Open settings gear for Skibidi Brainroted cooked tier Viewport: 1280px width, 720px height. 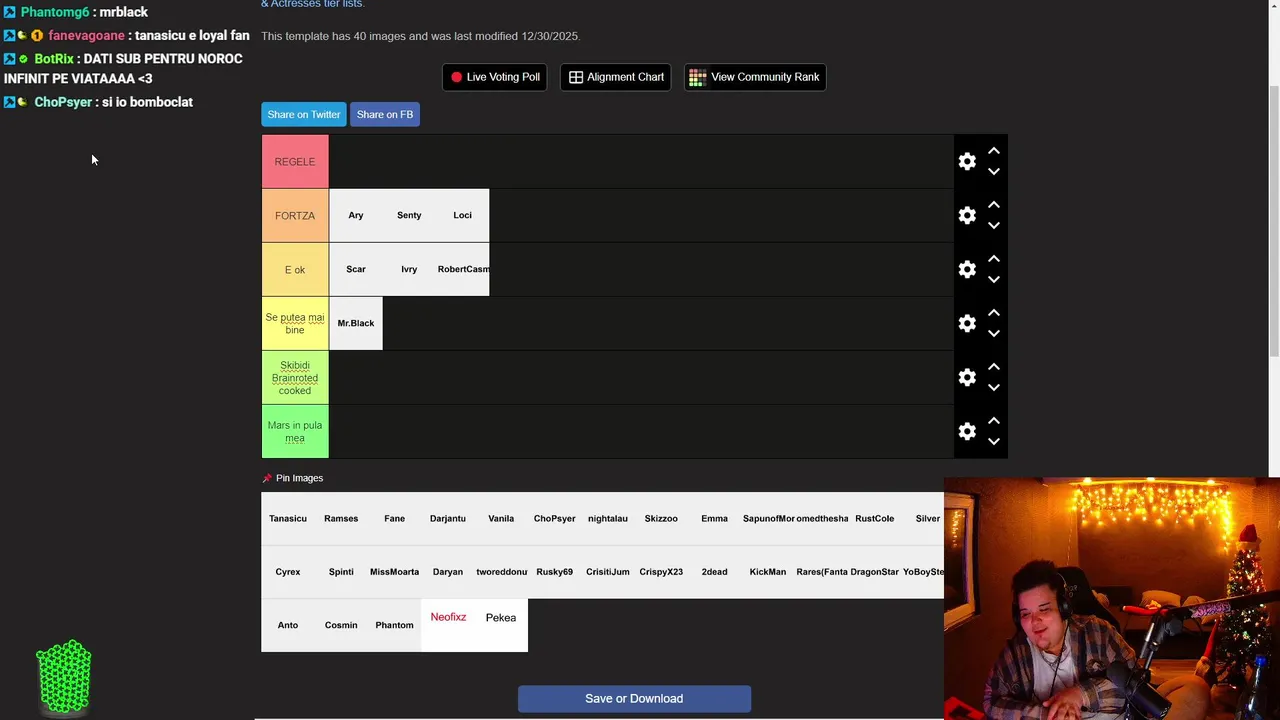967,377
